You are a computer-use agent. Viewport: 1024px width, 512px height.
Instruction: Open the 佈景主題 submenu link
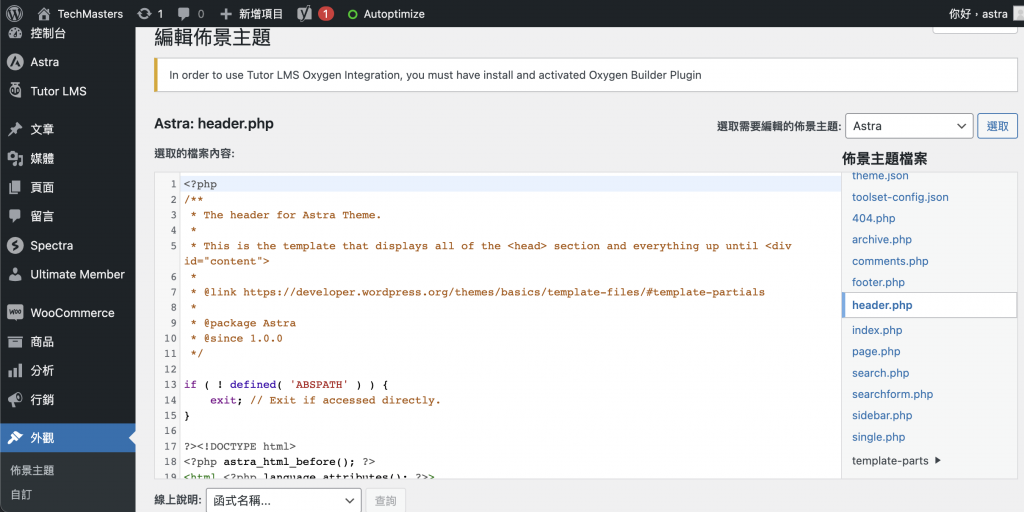[32, 470]
